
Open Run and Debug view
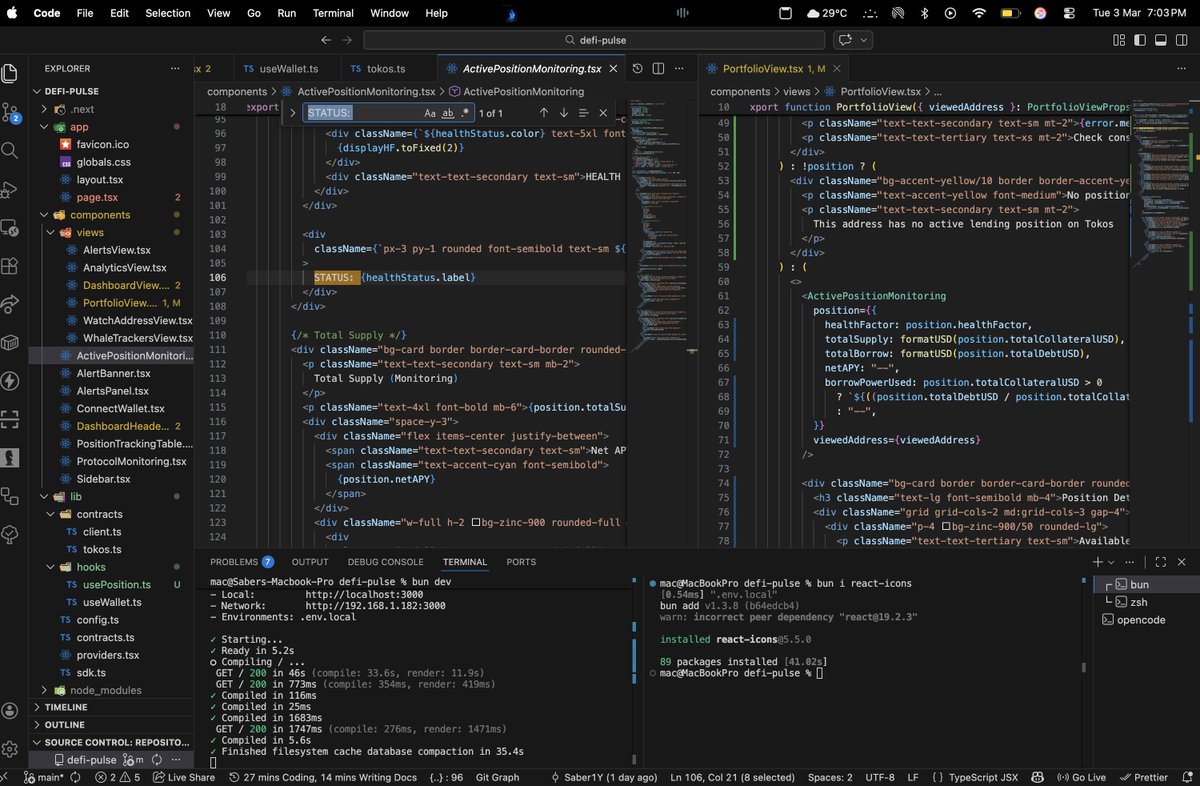(10, 190)
